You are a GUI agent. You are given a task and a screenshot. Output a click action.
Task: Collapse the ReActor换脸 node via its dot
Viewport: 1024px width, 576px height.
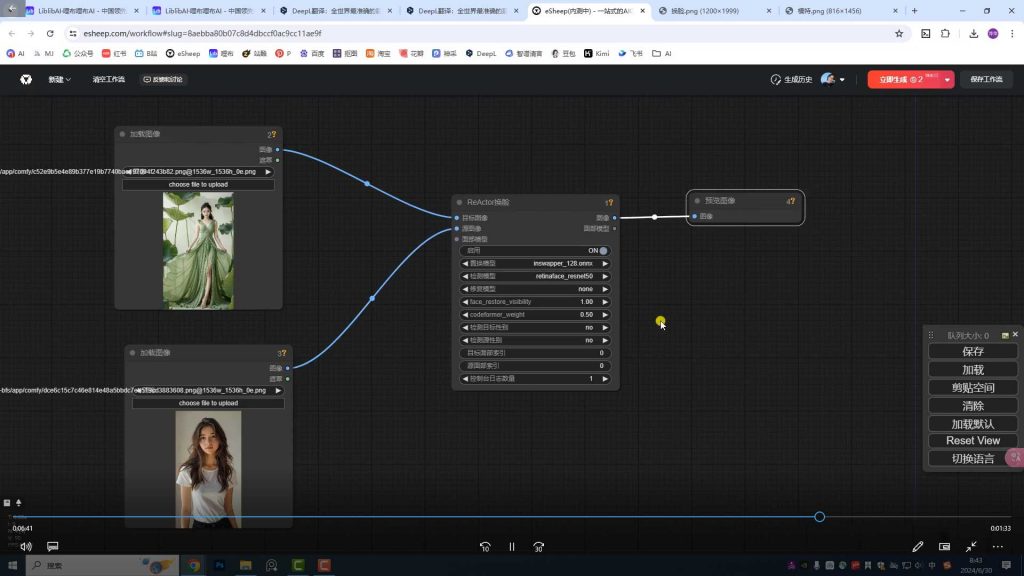coord(460,202)
